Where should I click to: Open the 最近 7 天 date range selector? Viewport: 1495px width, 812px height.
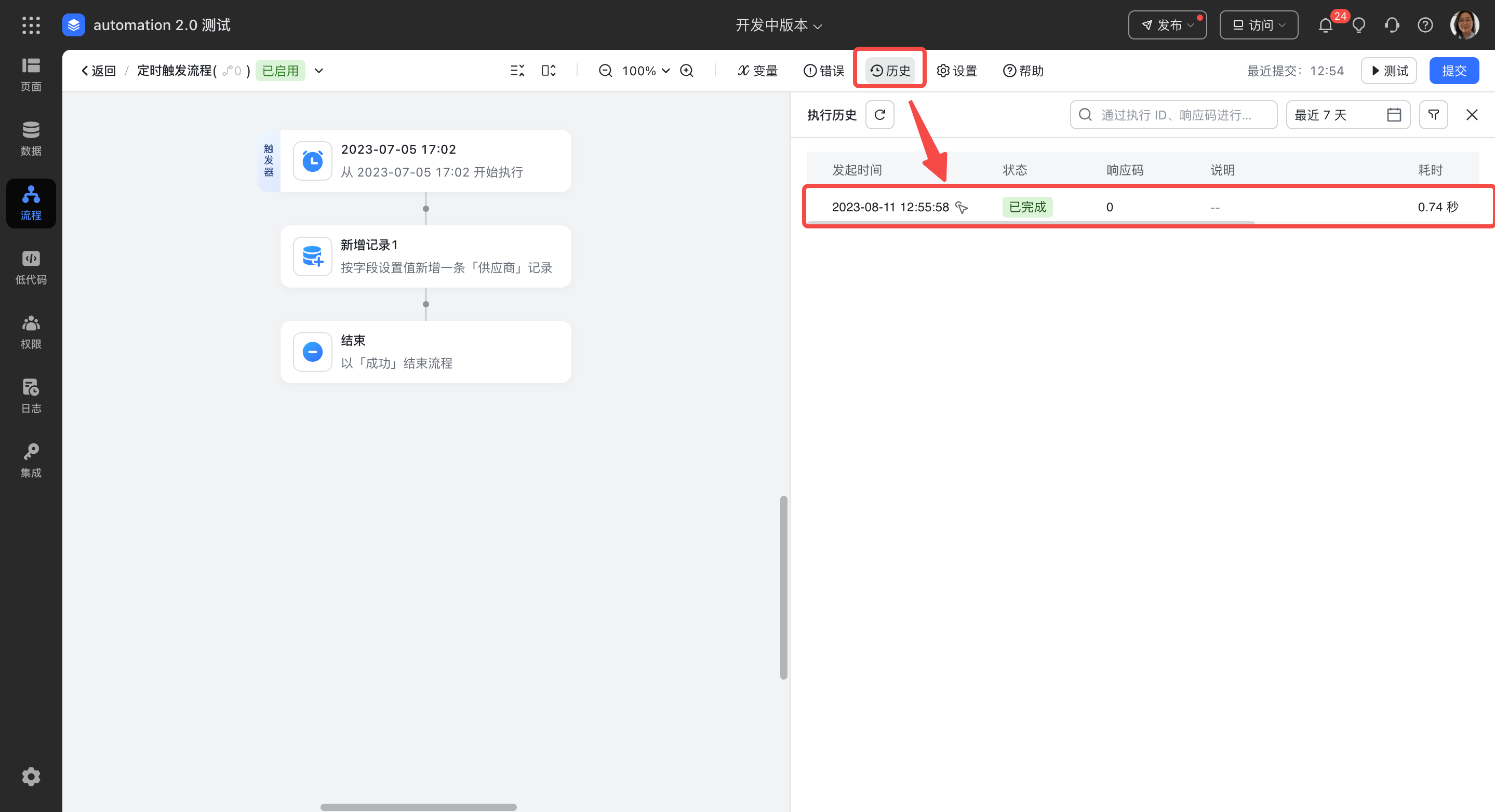pos(1347,115)
